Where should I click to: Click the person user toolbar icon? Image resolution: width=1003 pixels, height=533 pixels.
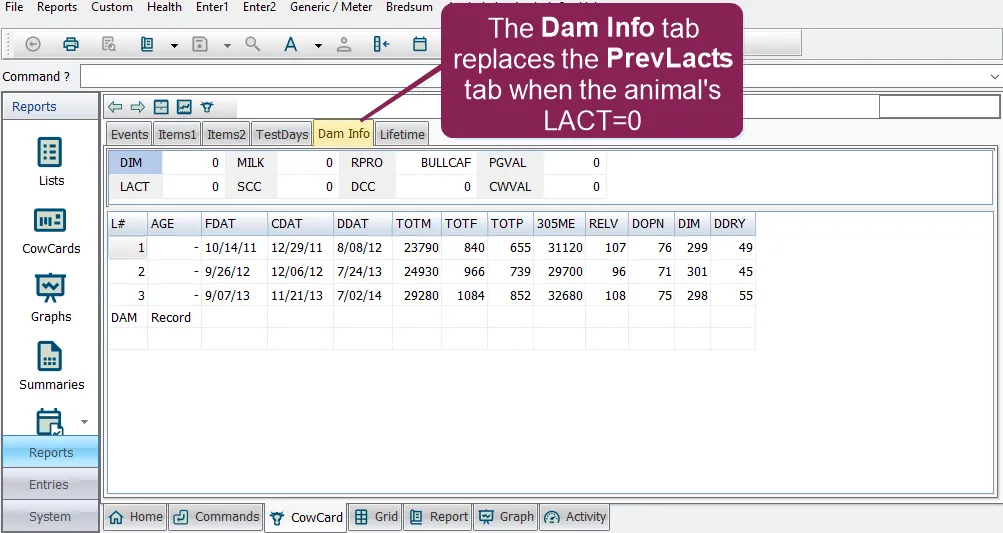[344, 44]
